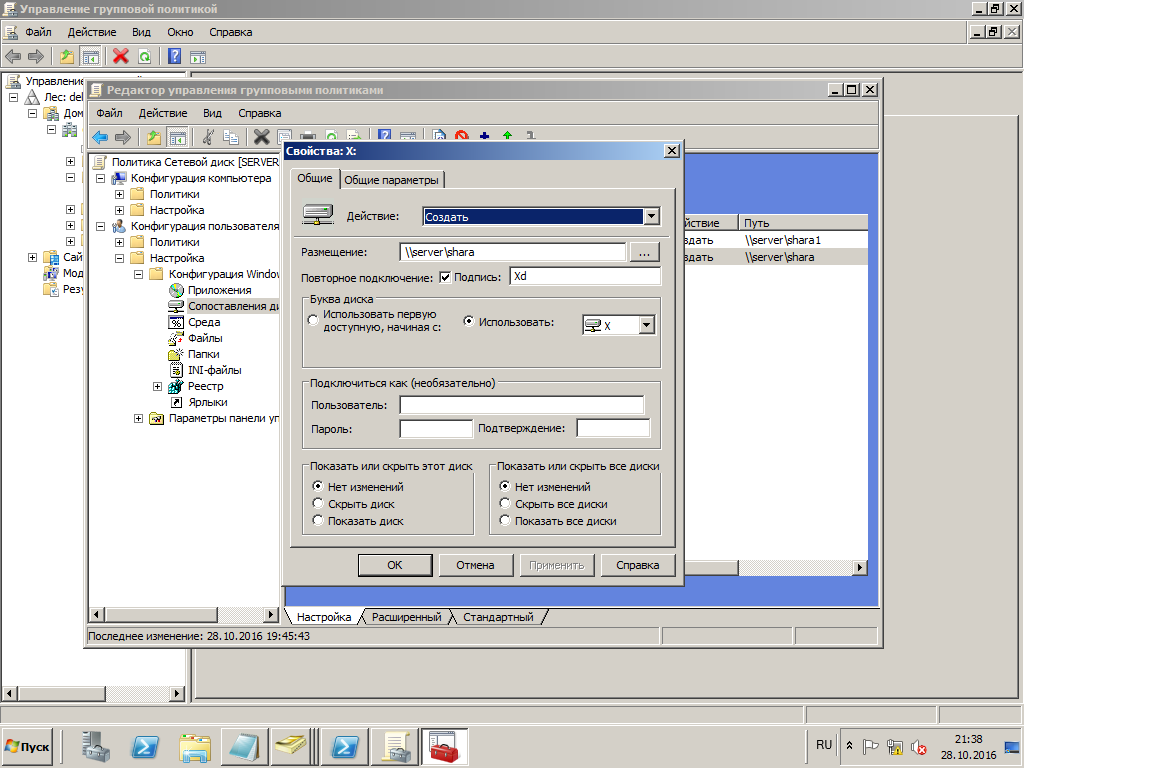Select the Файлы node icon
The height and width of the screenshot is (768, 1152).
[x=176, y=338]
